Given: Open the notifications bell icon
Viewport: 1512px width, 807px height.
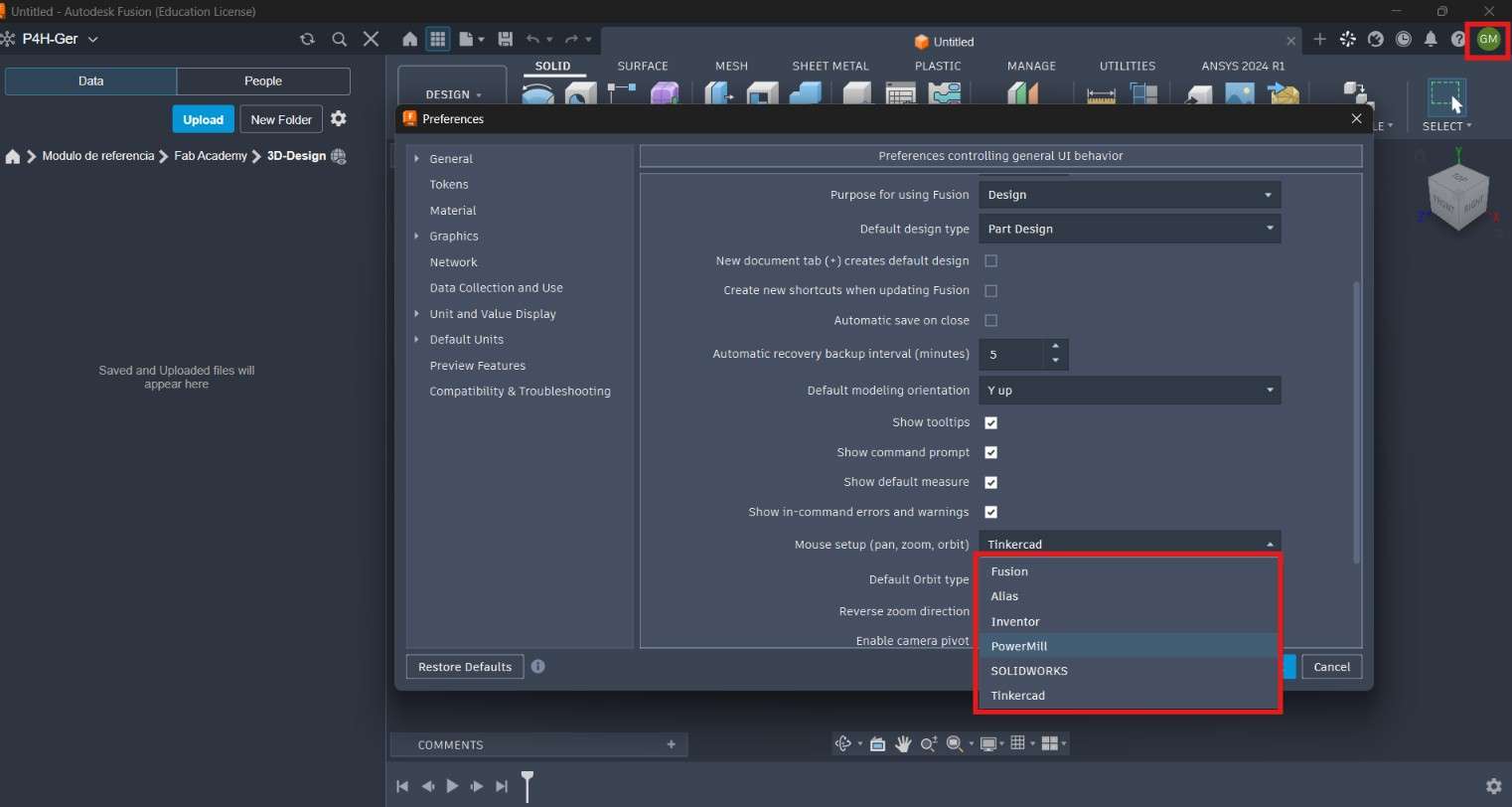Looking at the screenshot, I should pyautogui.click(x=1431, y=39).
